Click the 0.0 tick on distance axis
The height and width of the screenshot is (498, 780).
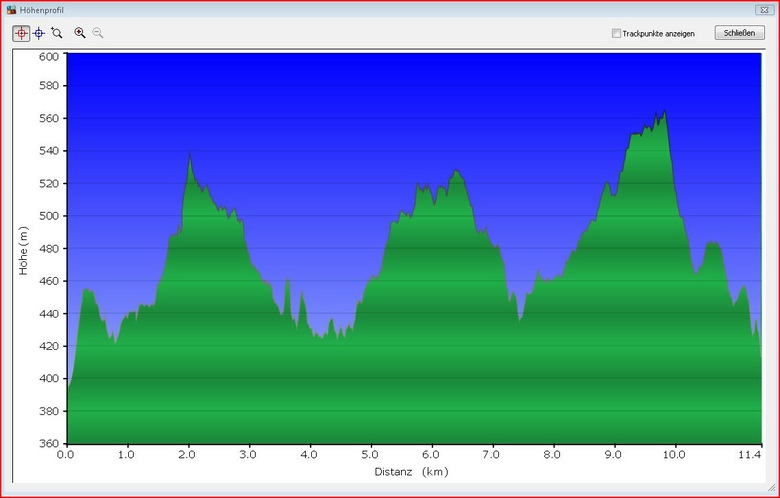coord(66,453)
